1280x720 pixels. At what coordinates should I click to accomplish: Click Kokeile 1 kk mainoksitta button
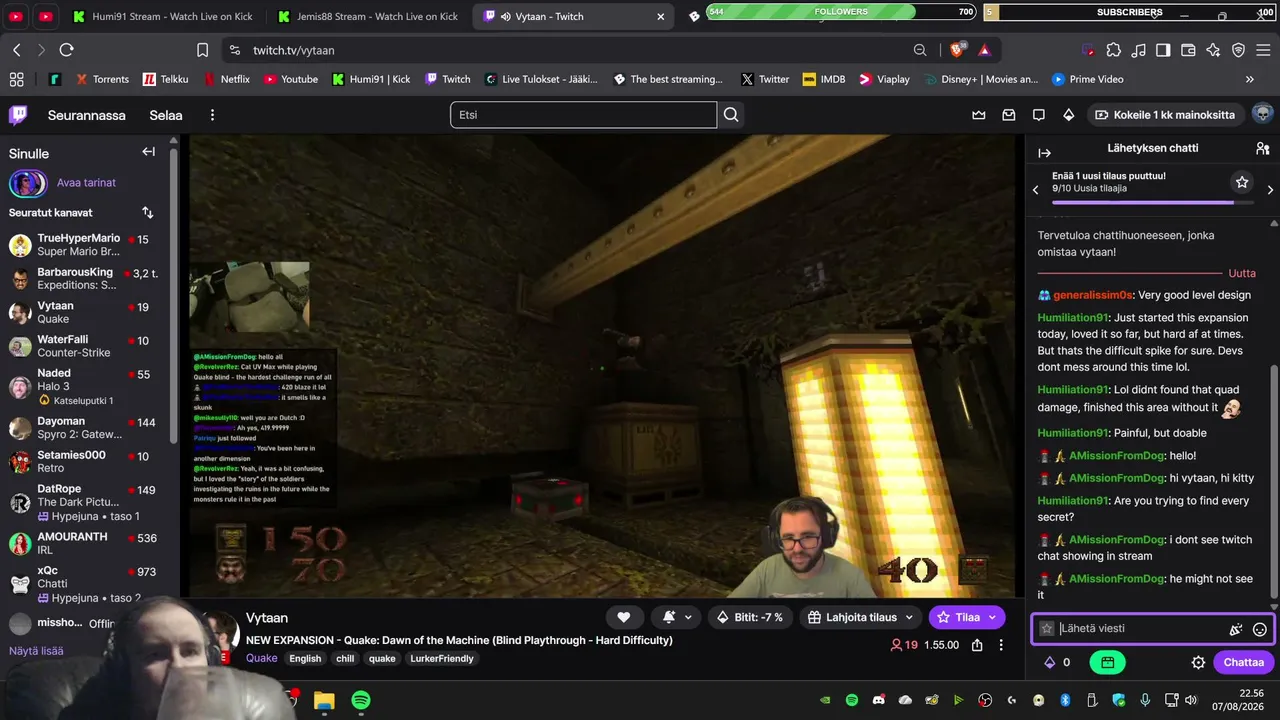coord(1166,115)
